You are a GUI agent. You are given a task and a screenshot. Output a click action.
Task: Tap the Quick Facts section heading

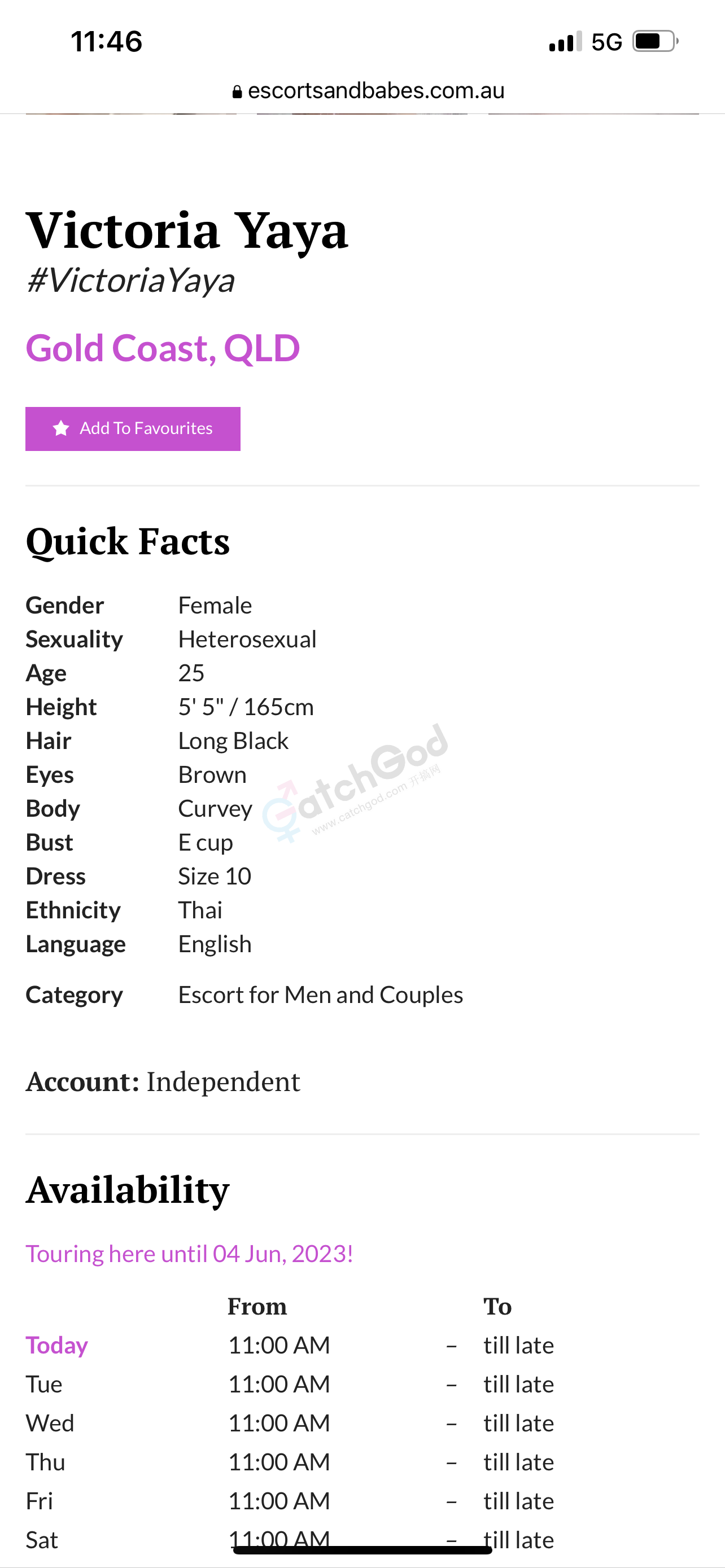pos(128,541)
